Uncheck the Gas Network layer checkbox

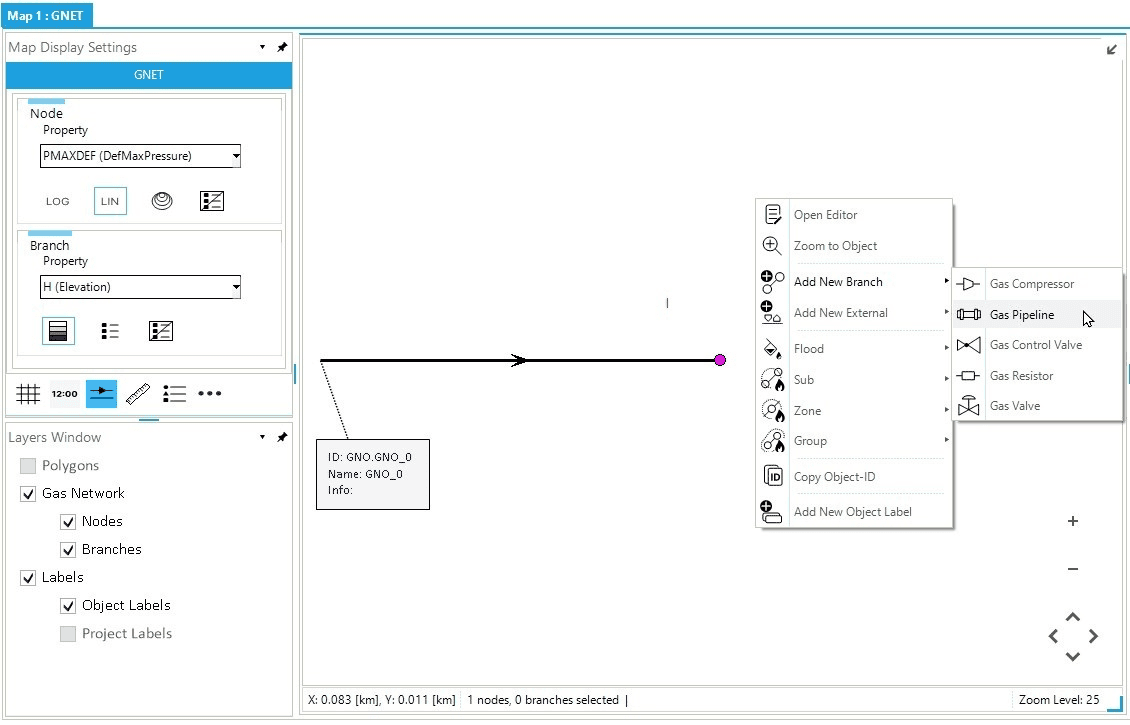28,493
